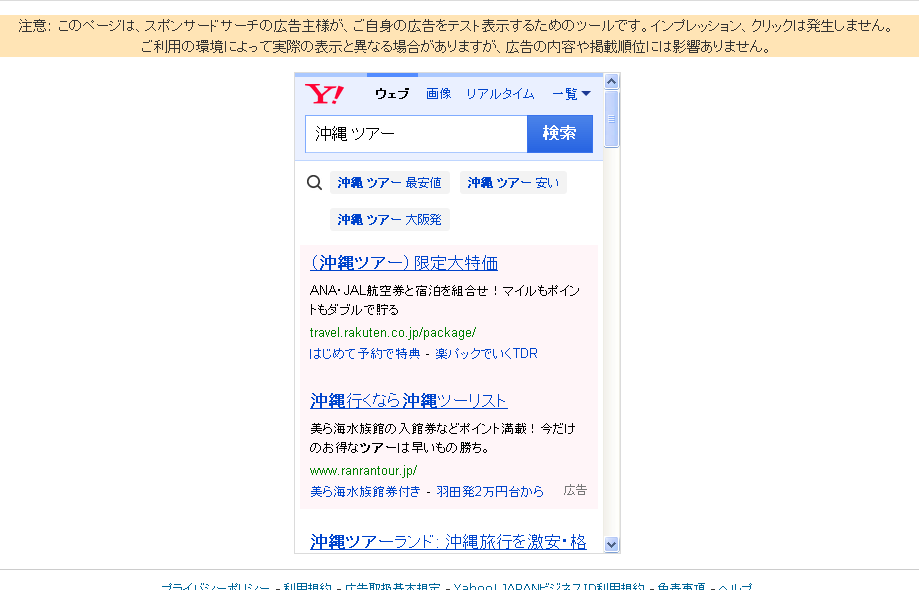Click the magnifier icon beside the suggestions
Screen dimensions: 919x590
click(314, 183)
